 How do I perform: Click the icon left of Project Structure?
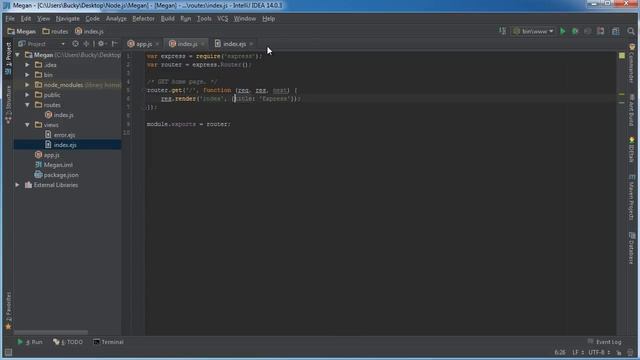(x=600, y=31)
